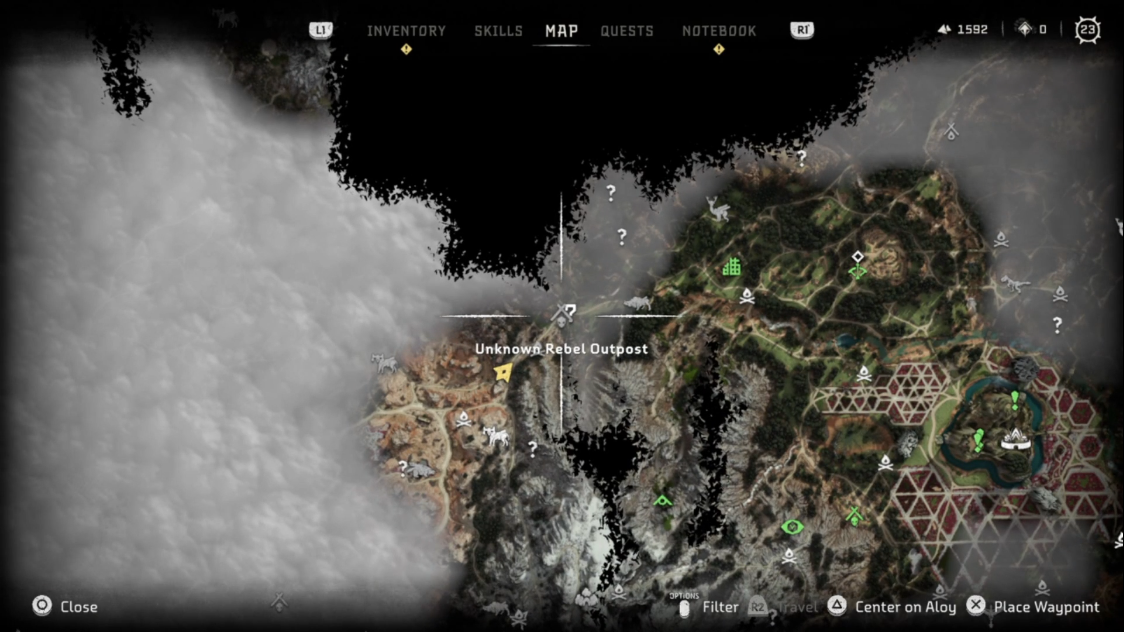Go to the Quests tab
Viewport: 1124px width, 632px height.
(627, 31)
